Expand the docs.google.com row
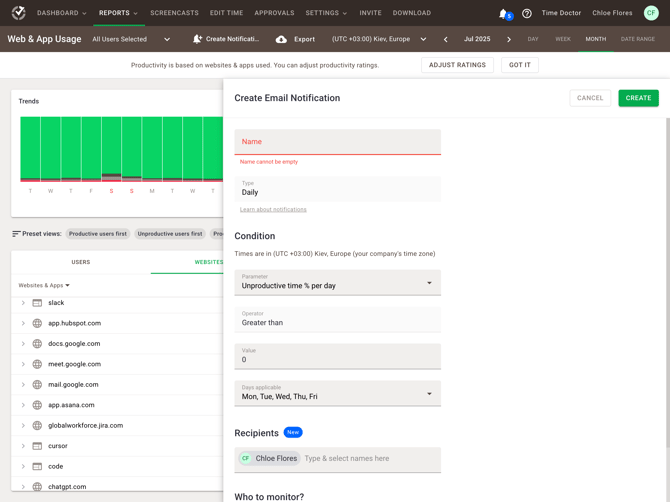The image size is (670, 502). tap(23, 344)
